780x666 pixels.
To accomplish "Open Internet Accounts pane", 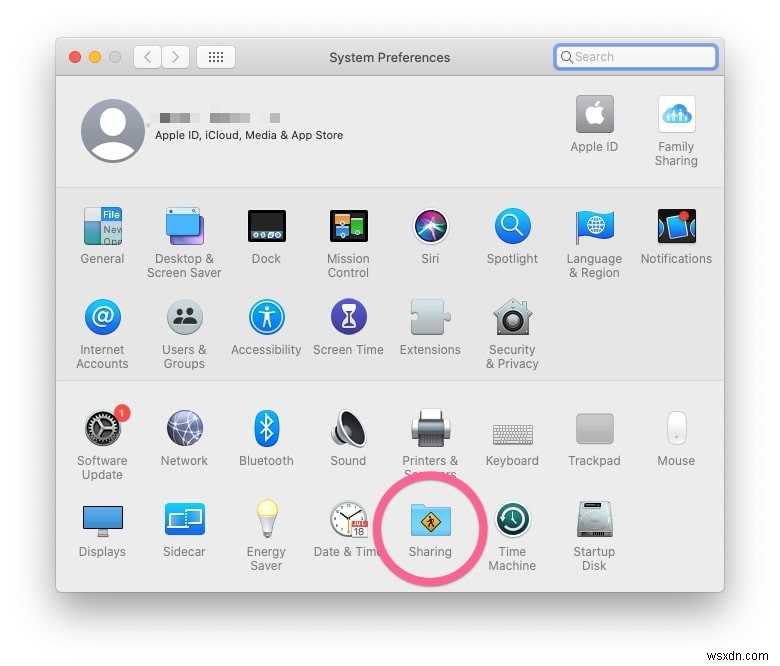I will pos(102,317).
